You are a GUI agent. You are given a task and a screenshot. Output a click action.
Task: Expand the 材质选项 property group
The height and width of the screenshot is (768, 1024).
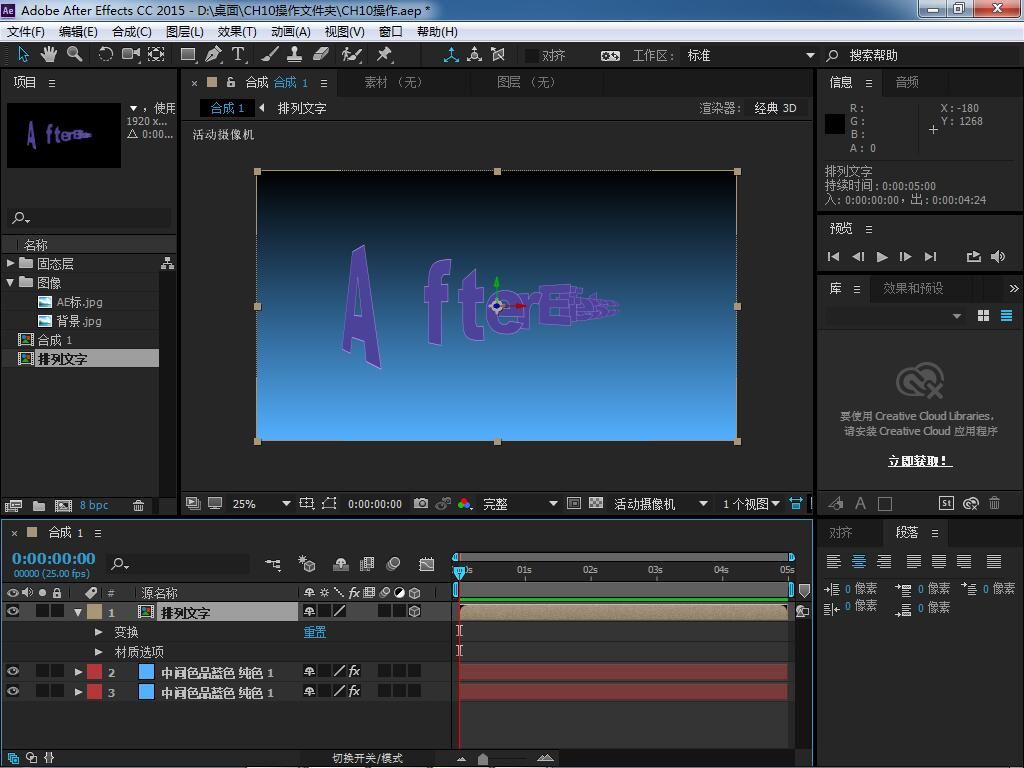click(99, 651)
